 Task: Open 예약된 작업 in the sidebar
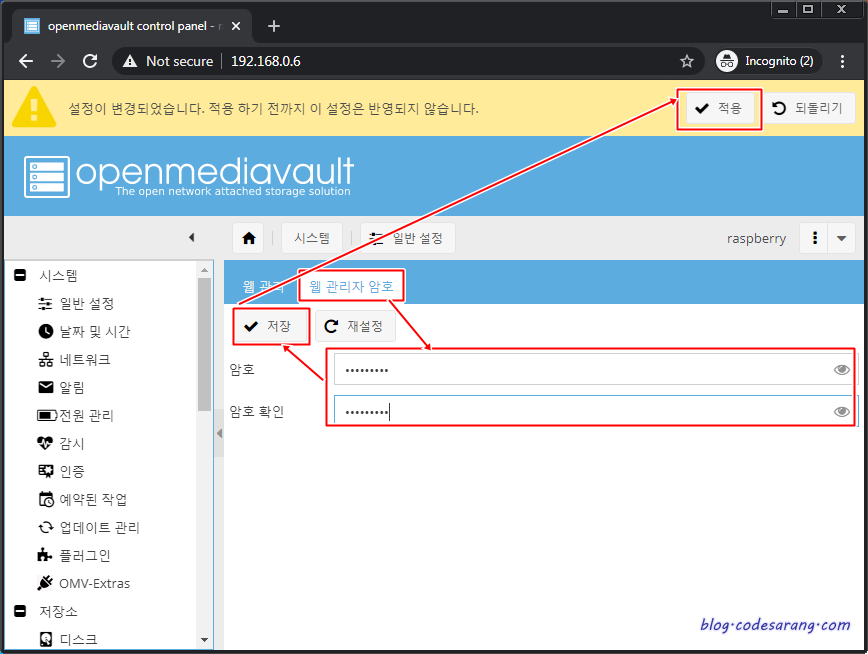coord(82,499)
